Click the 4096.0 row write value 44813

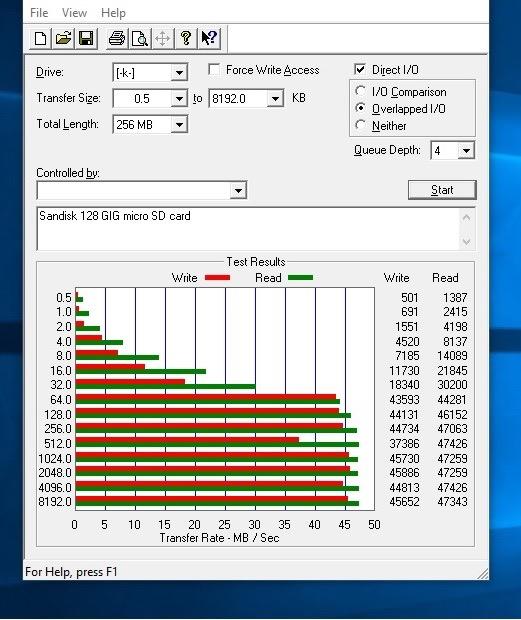pos(404,488)
